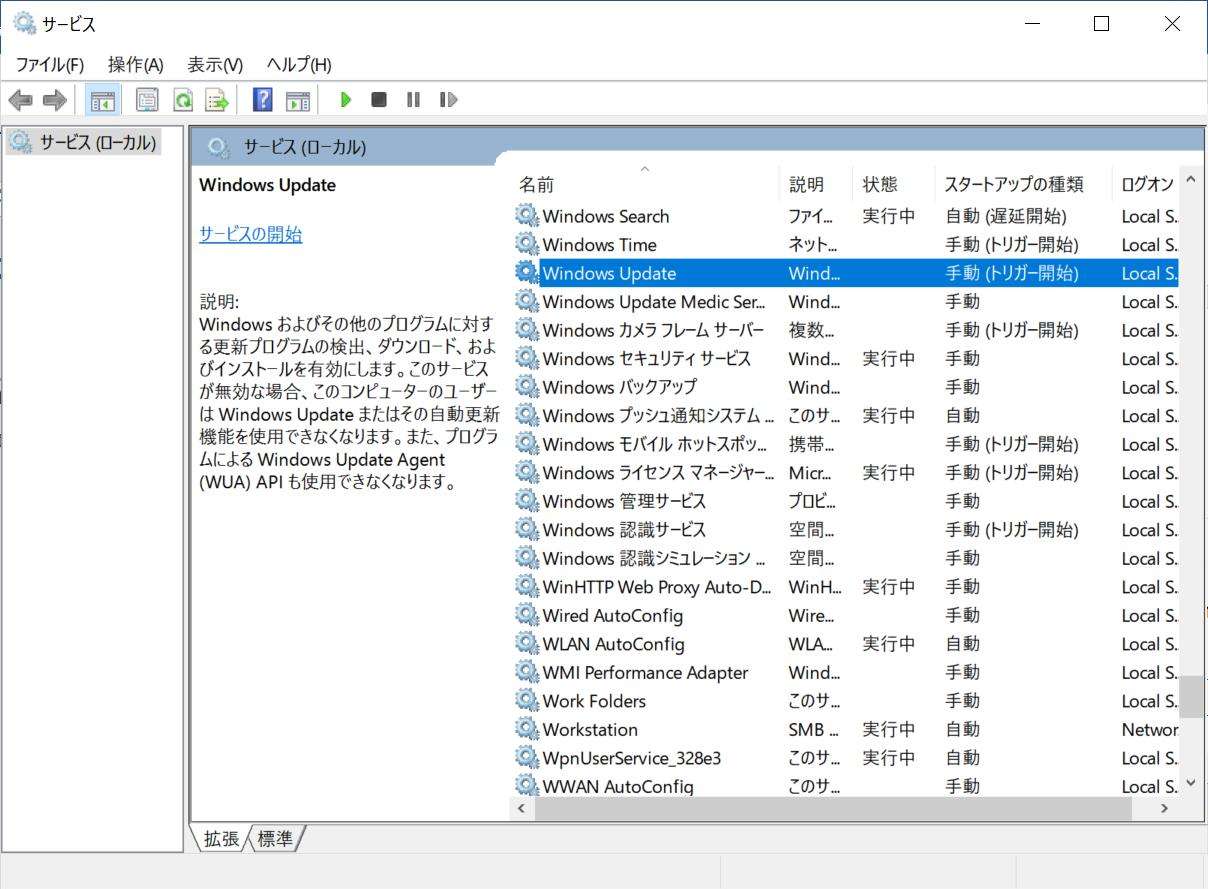This screenshot has height=889, width=1208.
Task: Sort by the ログオン column header
Action: [1146, 184]
